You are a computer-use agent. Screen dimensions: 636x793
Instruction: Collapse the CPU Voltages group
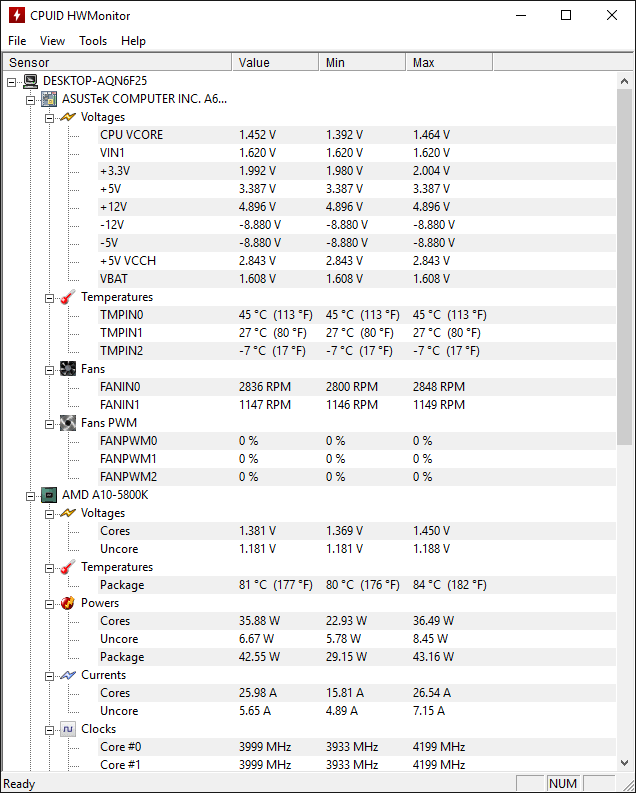(49, 514)
